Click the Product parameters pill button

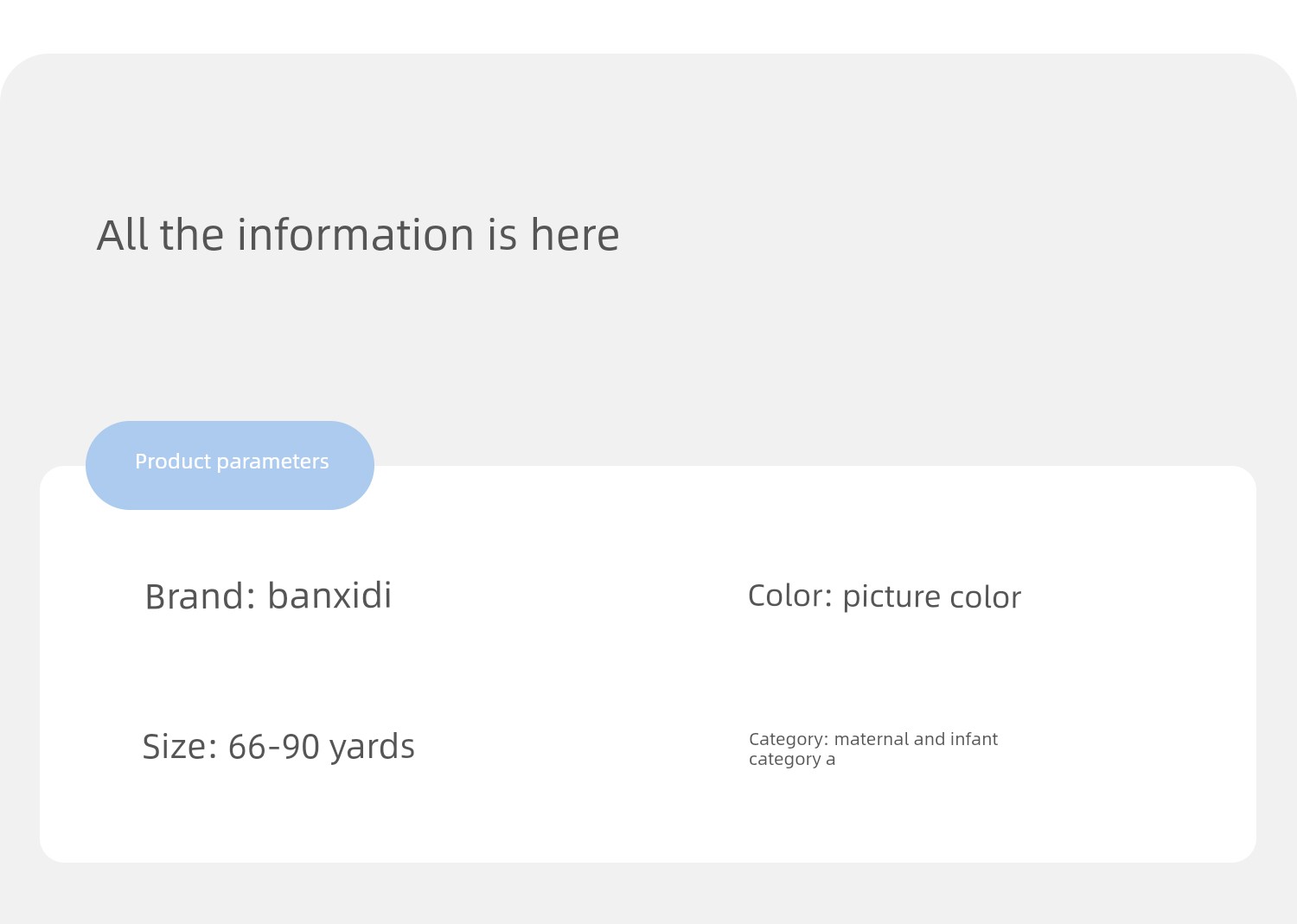(x=230, y=465)
